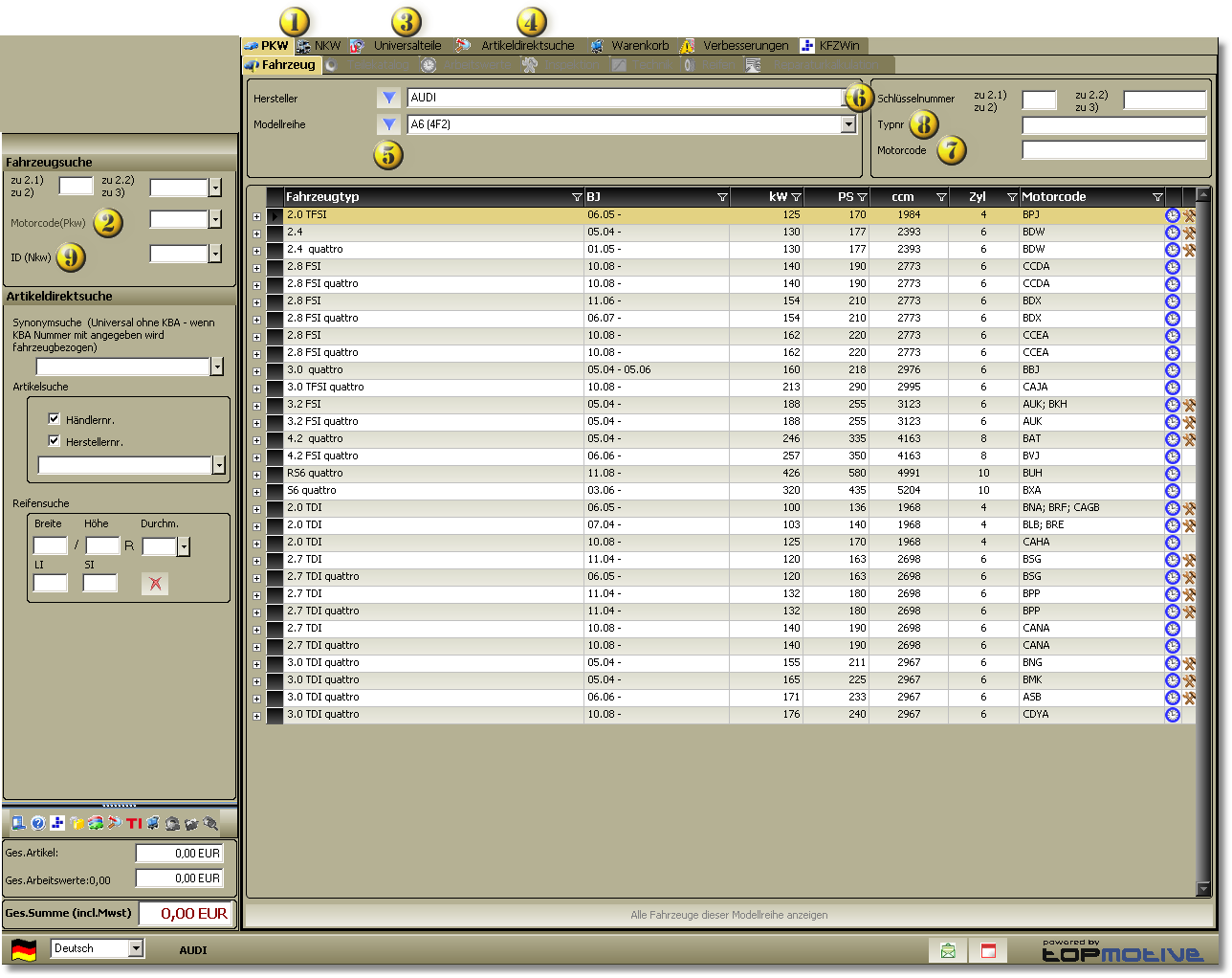Click the filter funnel on the Fahrzeugtyp column
1232x978 pixels.
coord(577,197)
